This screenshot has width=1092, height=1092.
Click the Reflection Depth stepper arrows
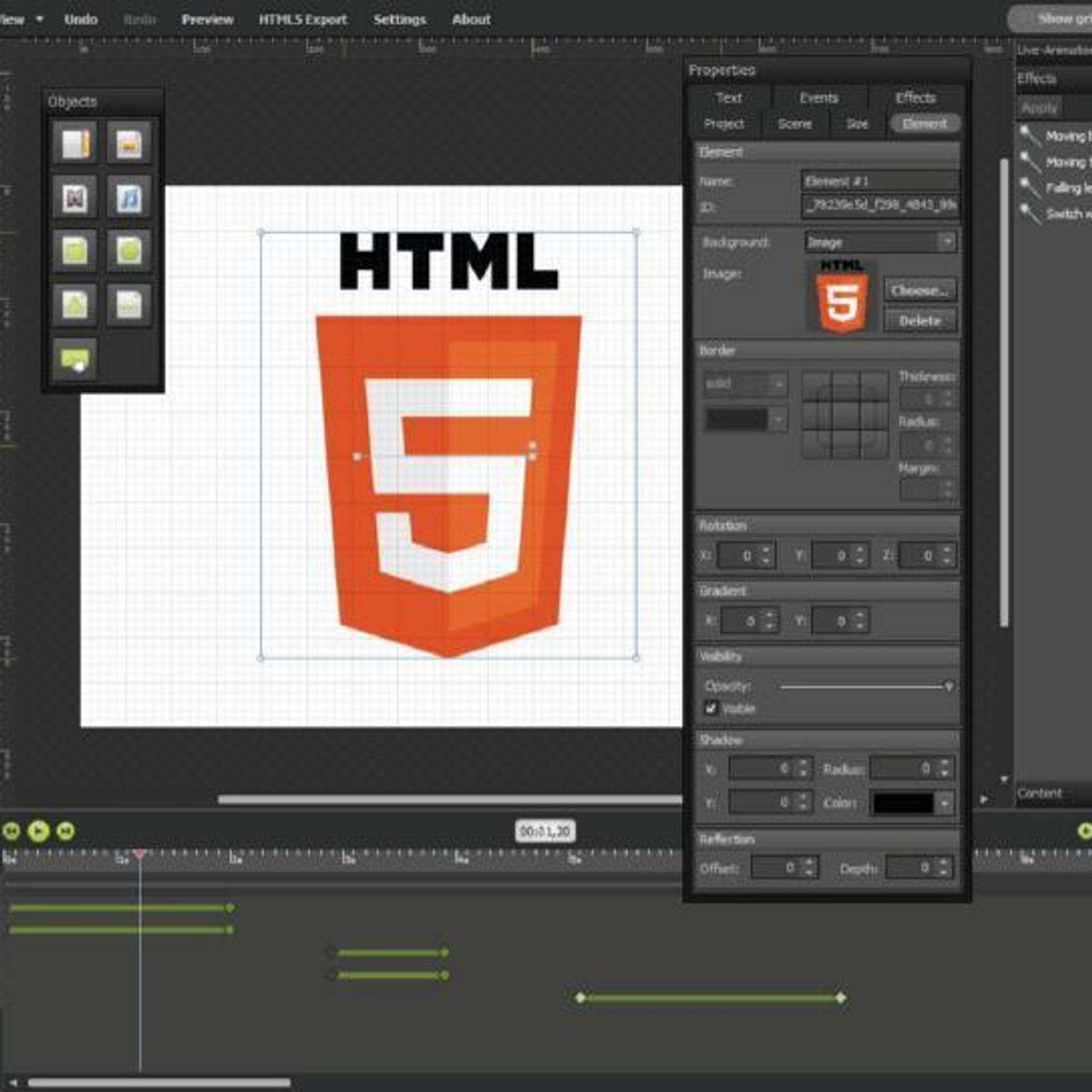point(944,867)
